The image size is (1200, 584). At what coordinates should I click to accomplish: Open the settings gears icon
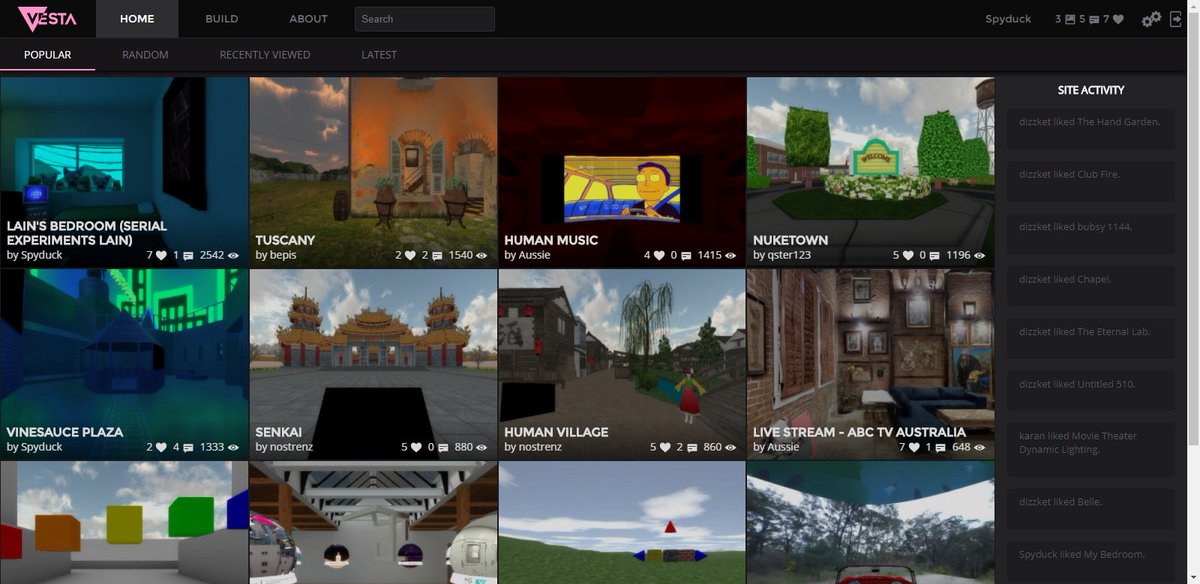click(1151, 19)
